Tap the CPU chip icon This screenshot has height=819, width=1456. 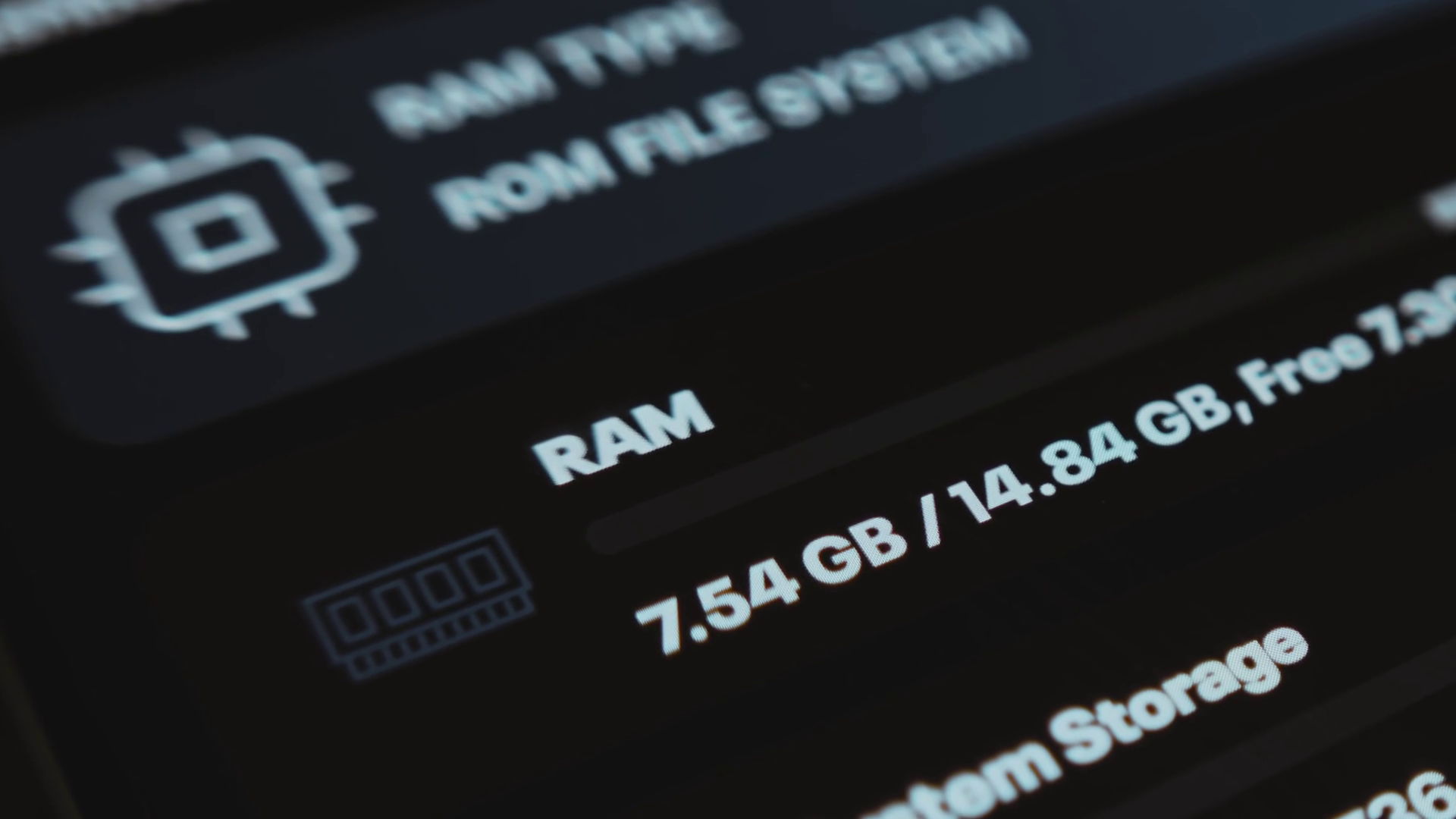coord(214,234)
